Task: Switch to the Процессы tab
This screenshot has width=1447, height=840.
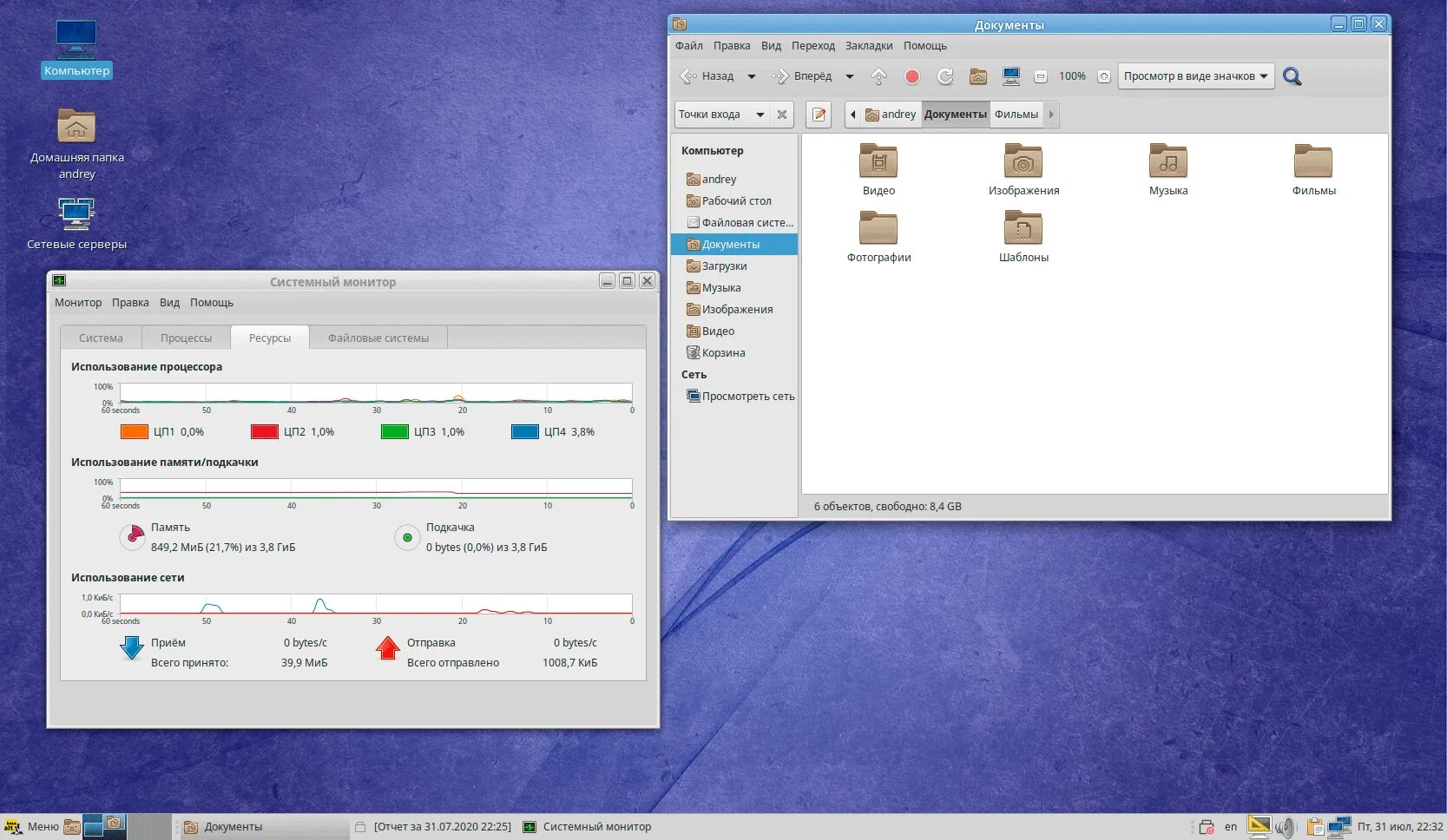Action: point(186,338)
